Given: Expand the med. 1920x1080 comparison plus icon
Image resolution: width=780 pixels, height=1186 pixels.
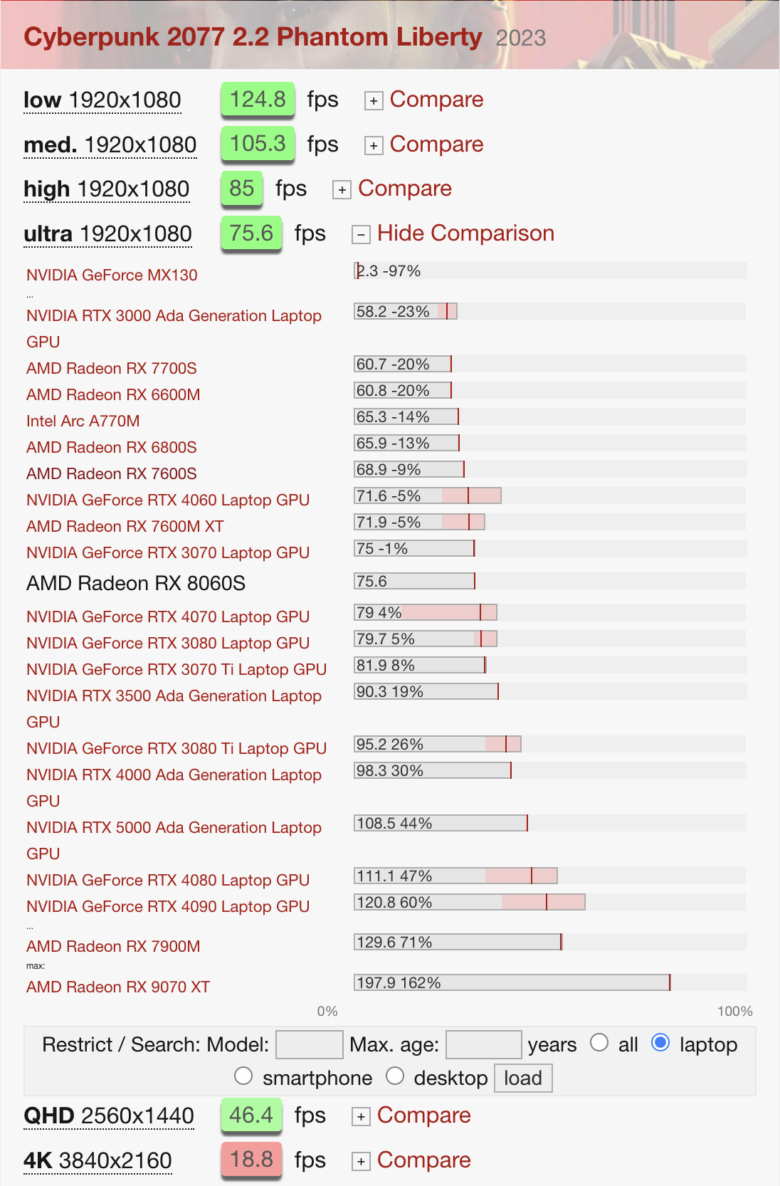Looking at the screenshot, I should point(373,144).
